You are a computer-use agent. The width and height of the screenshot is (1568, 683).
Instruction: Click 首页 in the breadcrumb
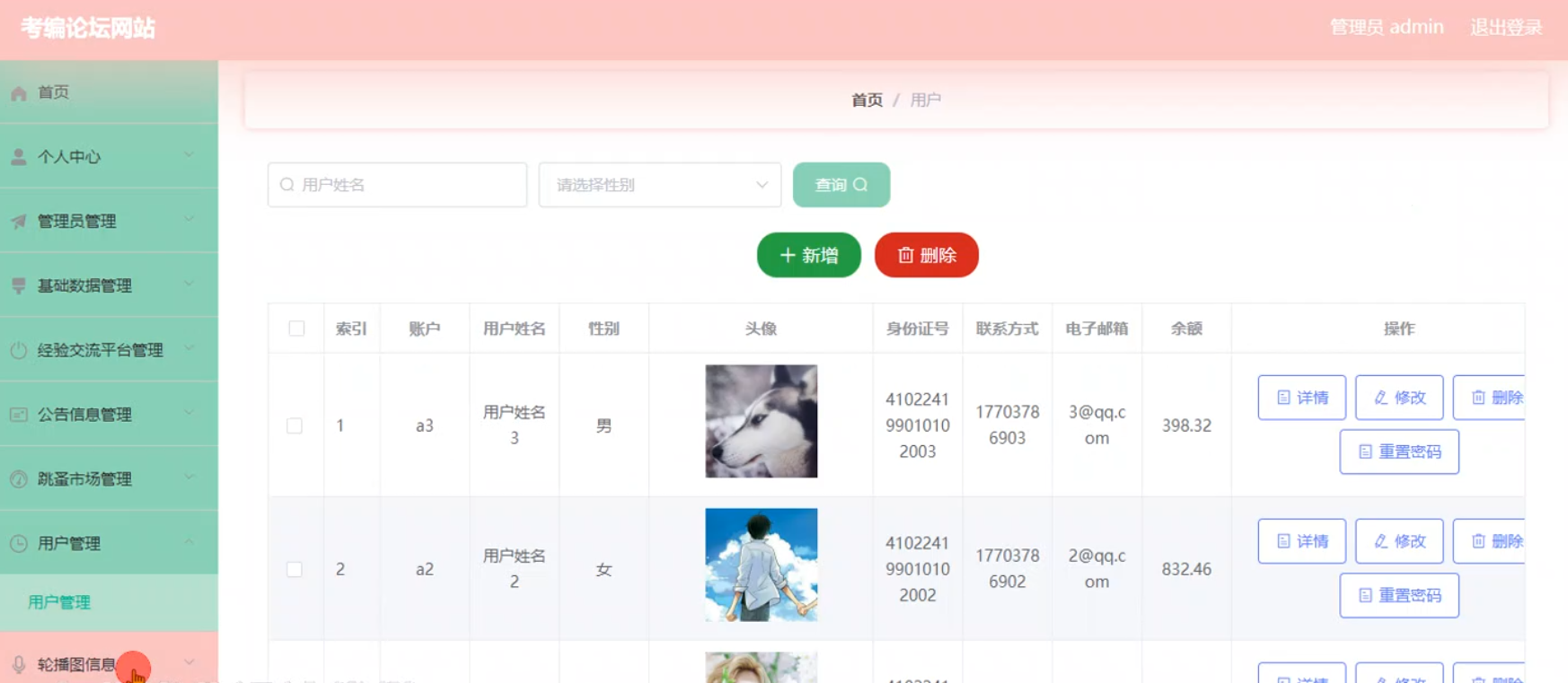click(x=867, y=100)
